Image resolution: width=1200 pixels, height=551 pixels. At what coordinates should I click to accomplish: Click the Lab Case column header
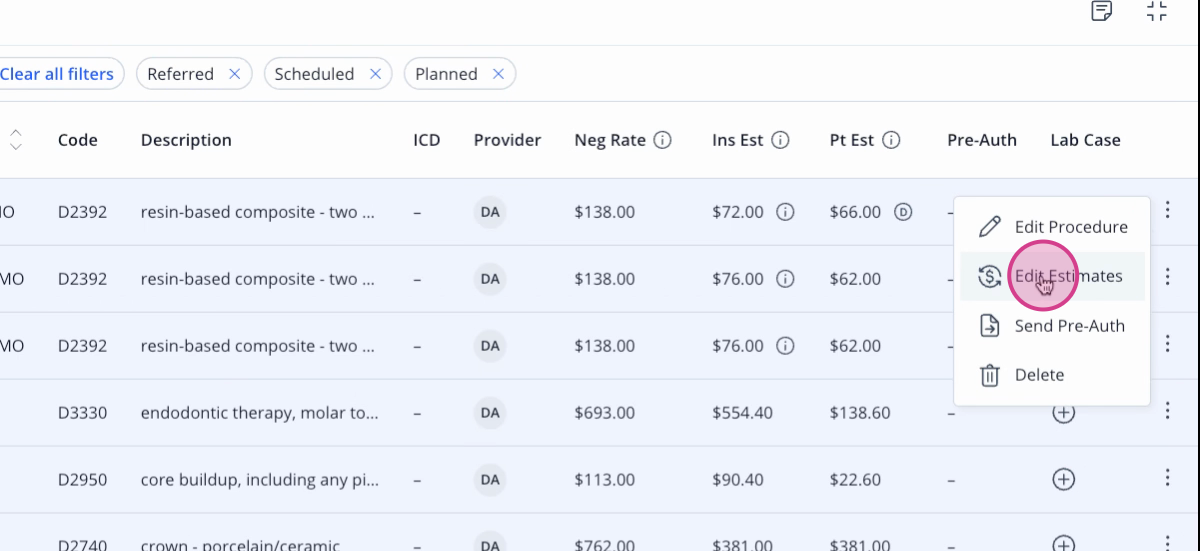click(1085, 140)
